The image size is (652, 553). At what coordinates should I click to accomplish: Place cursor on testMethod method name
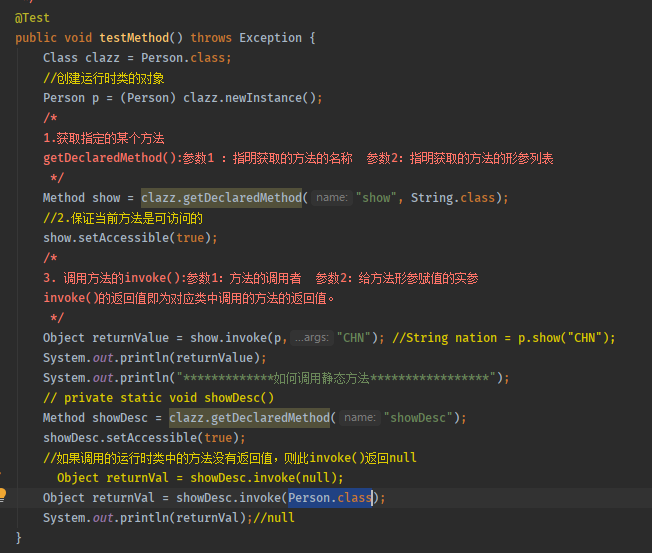click(x=134, y=38)
